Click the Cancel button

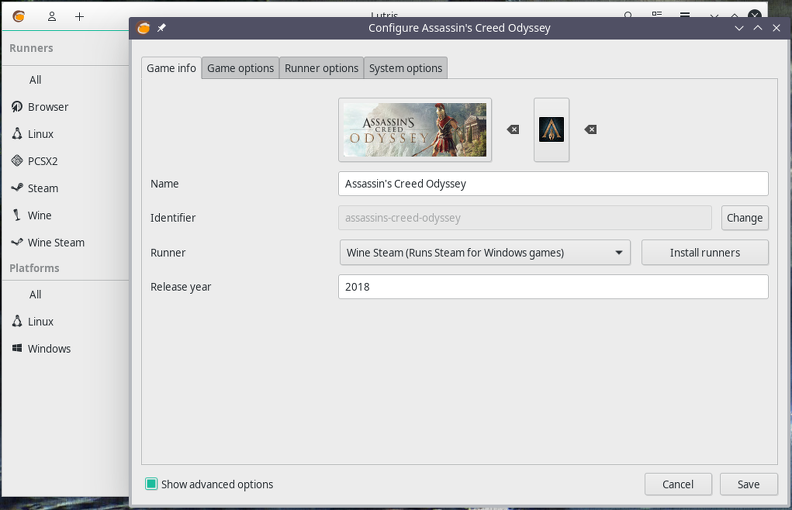point(678,484)
